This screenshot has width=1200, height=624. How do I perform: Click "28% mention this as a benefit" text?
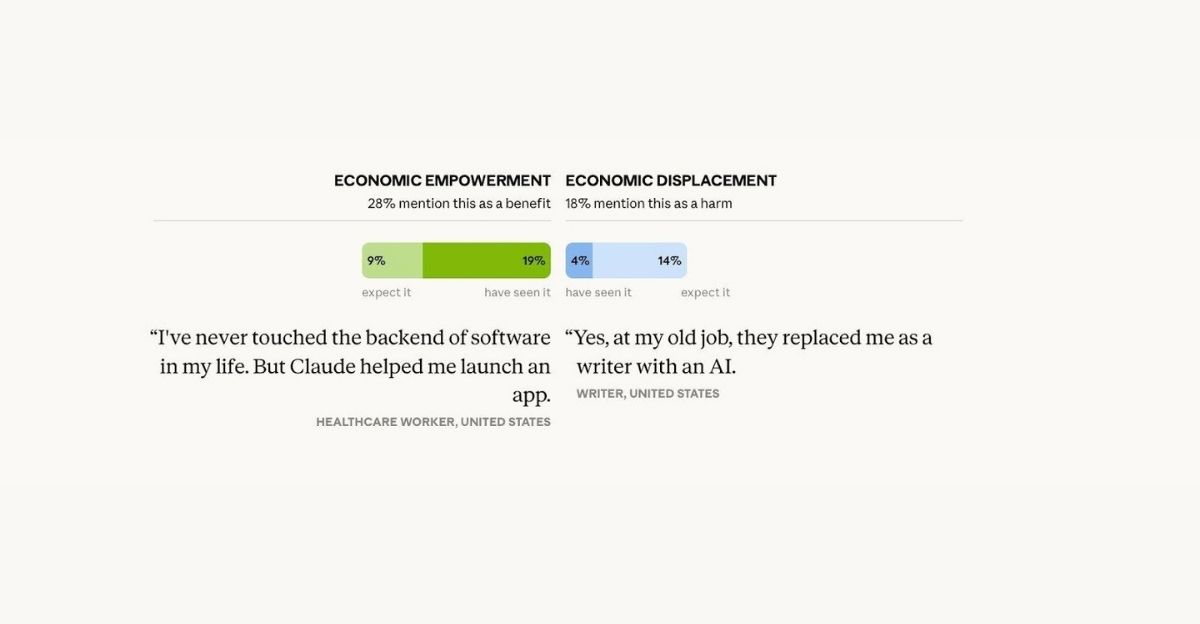(x=459, y=203)
